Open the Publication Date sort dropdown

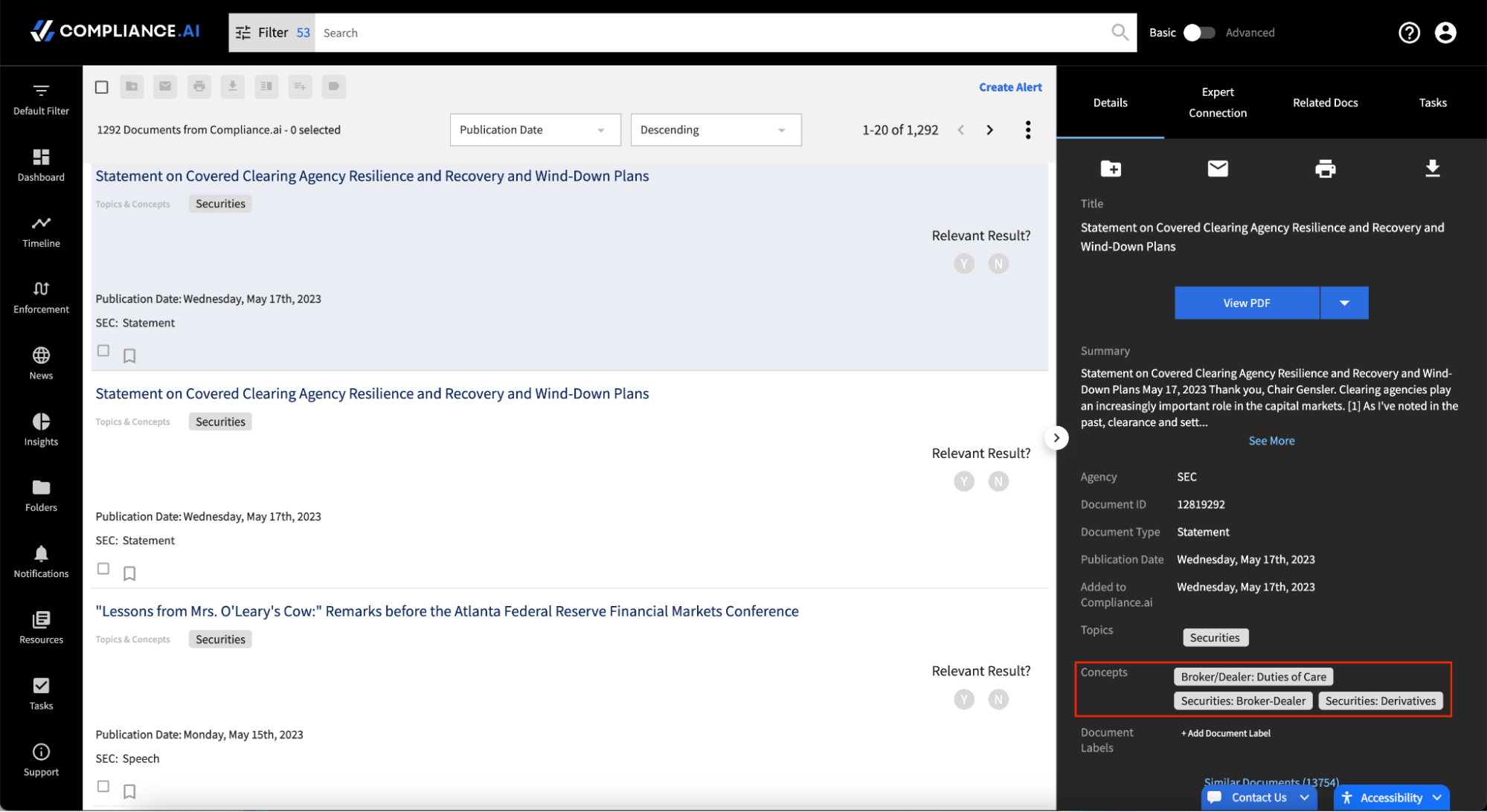coord(536,129)
